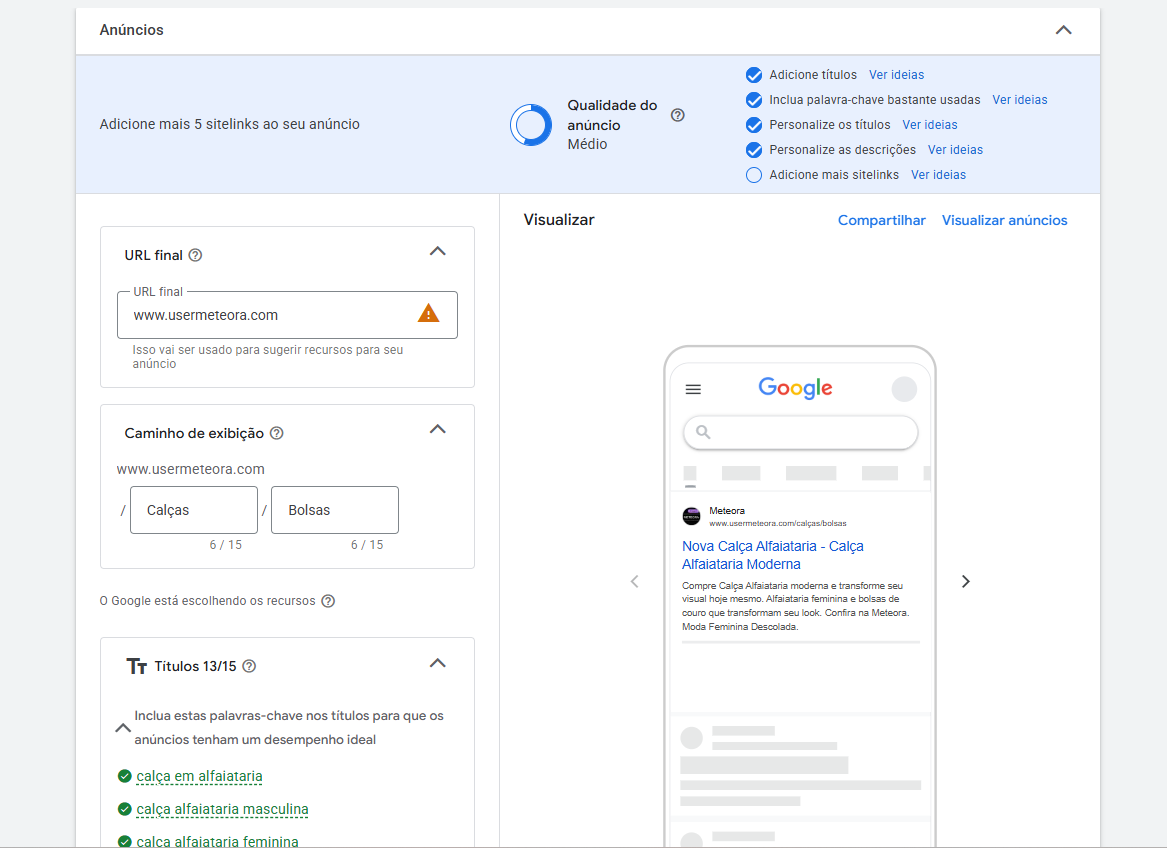Image resolution: width=1167 pixels, height=848 pixels.
Task: Edit the Calças display path field
Action: (194, 510)
